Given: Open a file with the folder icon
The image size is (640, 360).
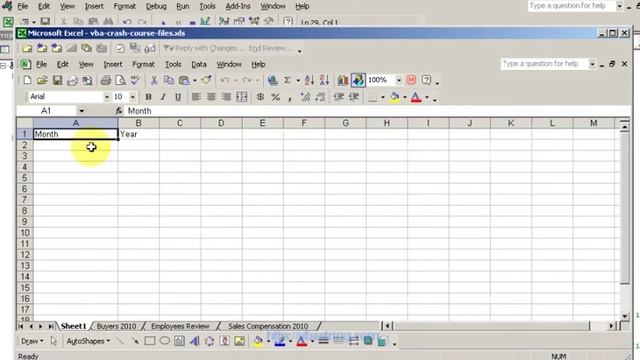Looking at the screenshot, I should pos(42,80).
